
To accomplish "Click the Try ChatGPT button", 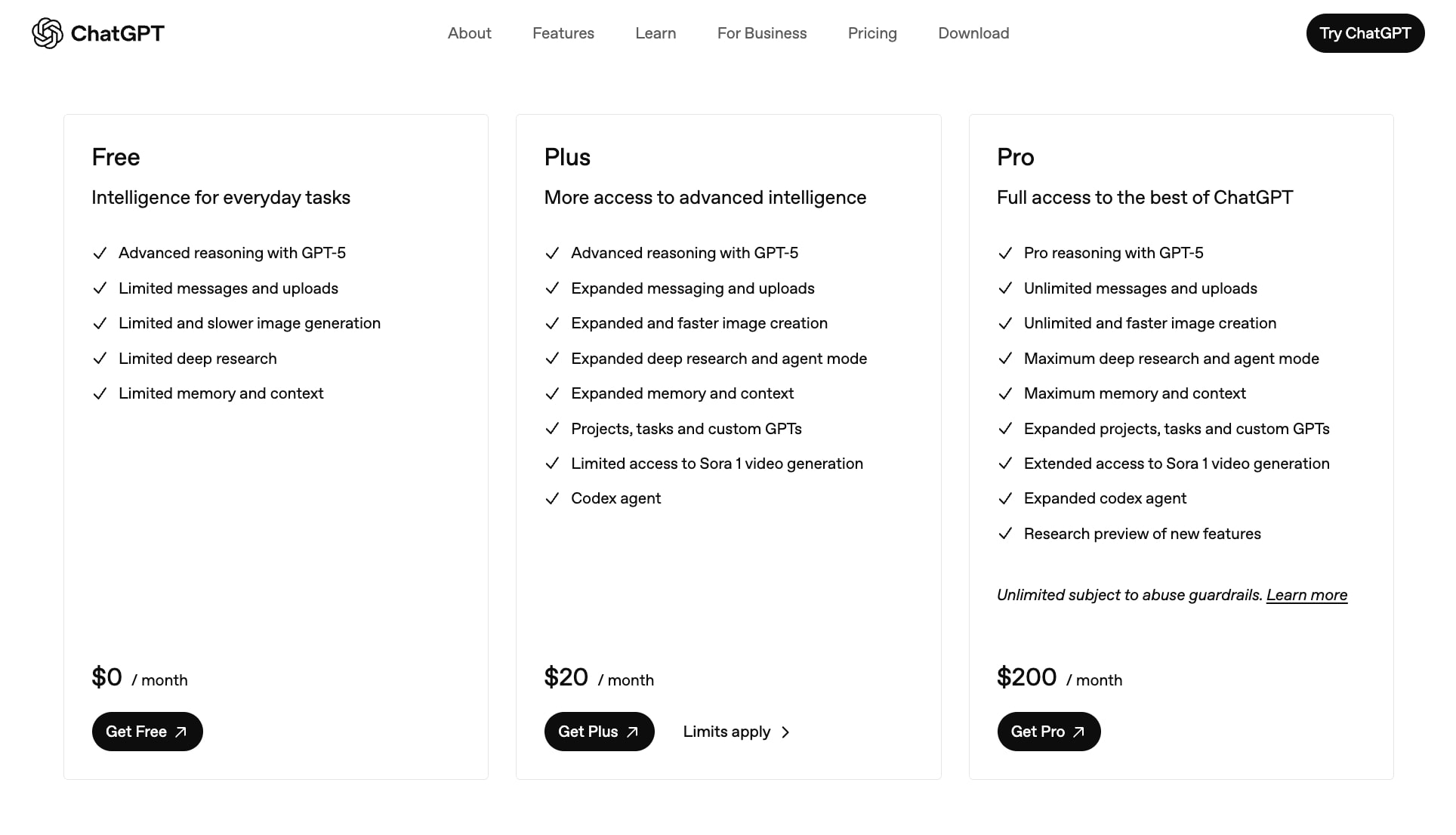I will coord(1365,33).
